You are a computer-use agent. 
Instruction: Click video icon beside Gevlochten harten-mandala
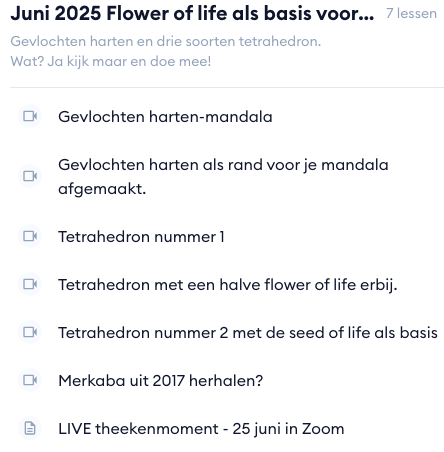click(30, 116)
